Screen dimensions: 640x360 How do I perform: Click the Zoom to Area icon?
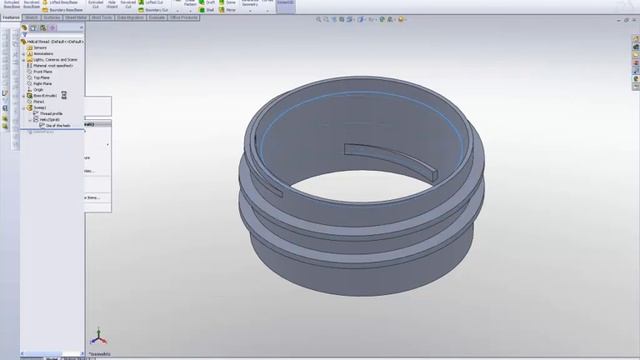327,20
